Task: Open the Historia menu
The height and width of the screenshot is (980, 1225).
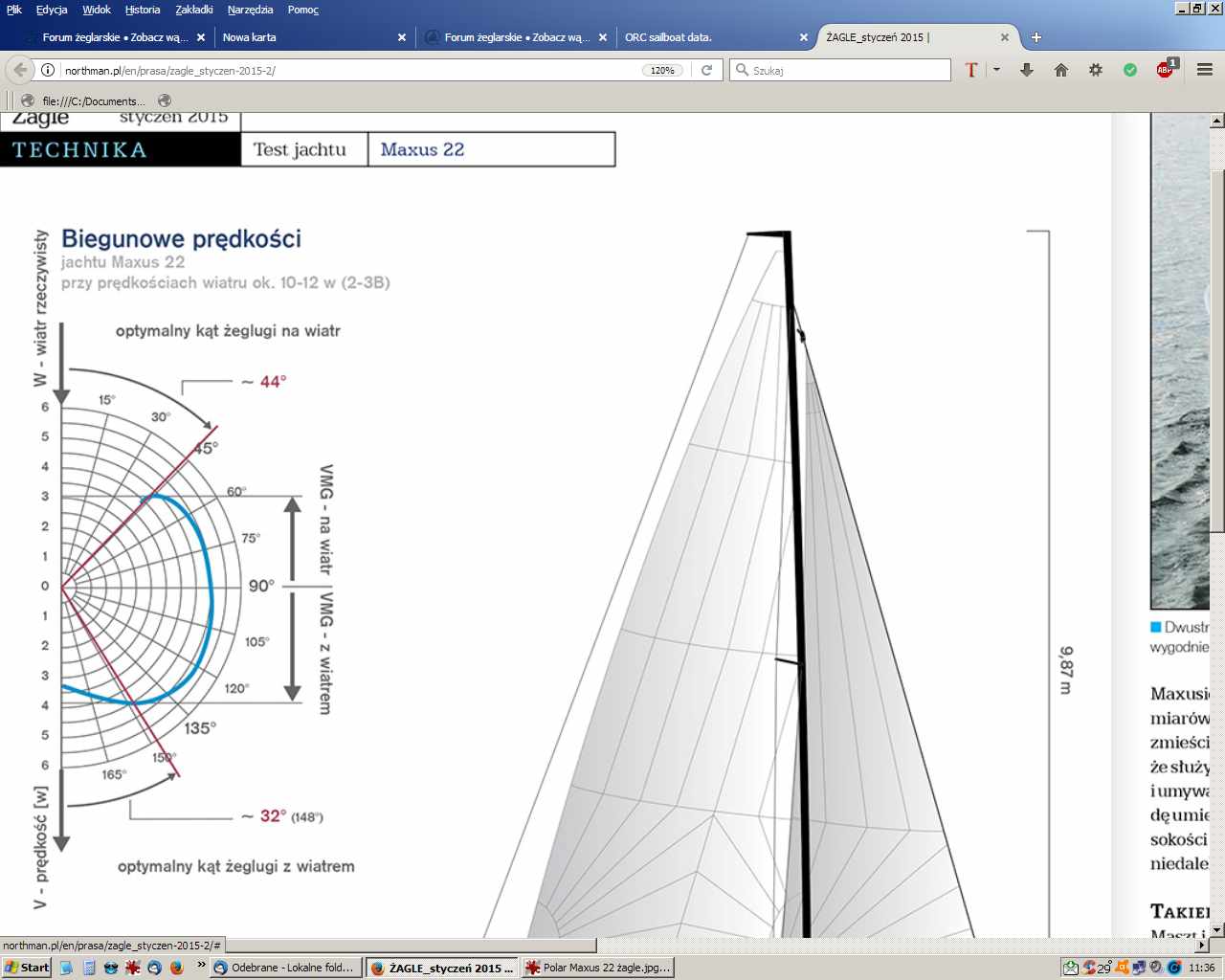Action: pyautogui.click(x=143, y=10)
